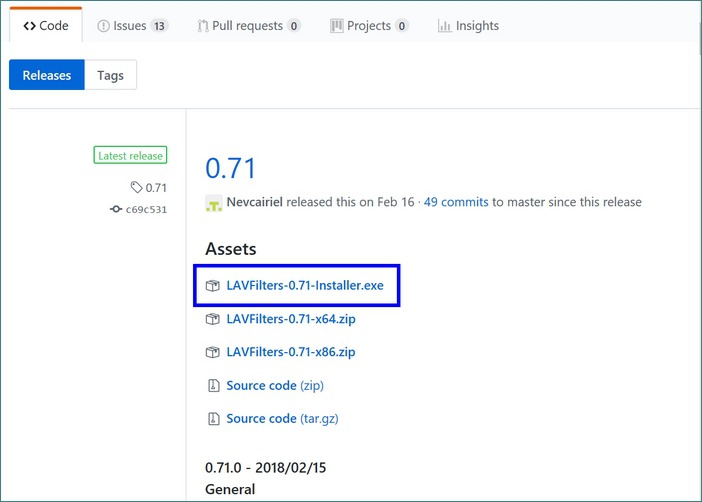
Task: Switch to the Tags view
Action: coord(111,75)
